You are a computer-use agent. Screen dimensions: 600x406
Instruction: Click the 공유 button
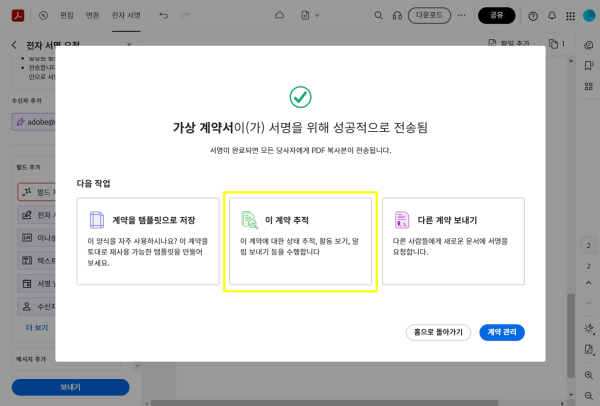click(497, 15)
